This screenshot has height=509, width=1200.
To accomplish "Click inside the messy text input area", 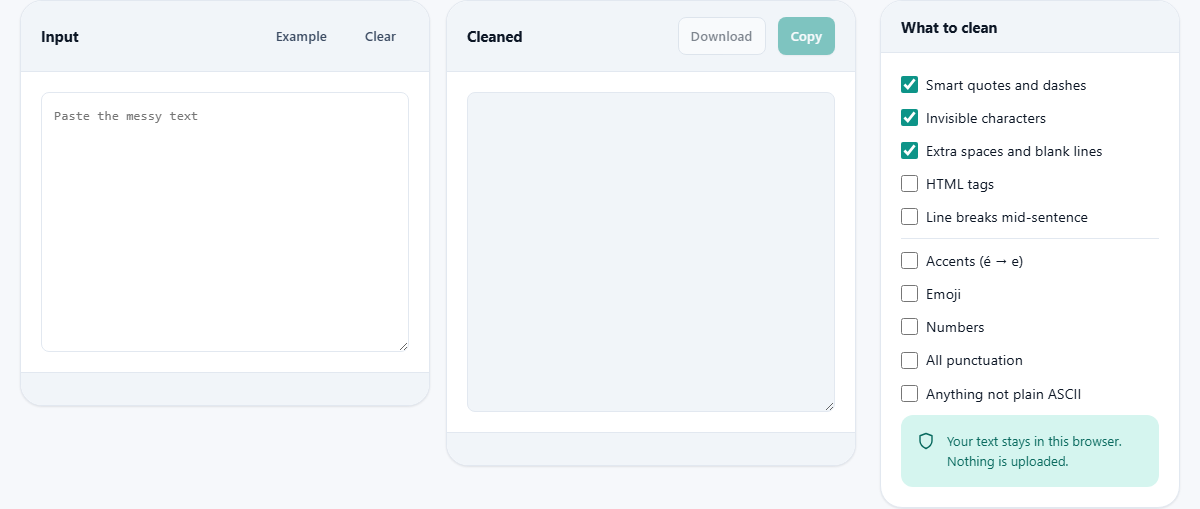I will click(x=225, y=222).
